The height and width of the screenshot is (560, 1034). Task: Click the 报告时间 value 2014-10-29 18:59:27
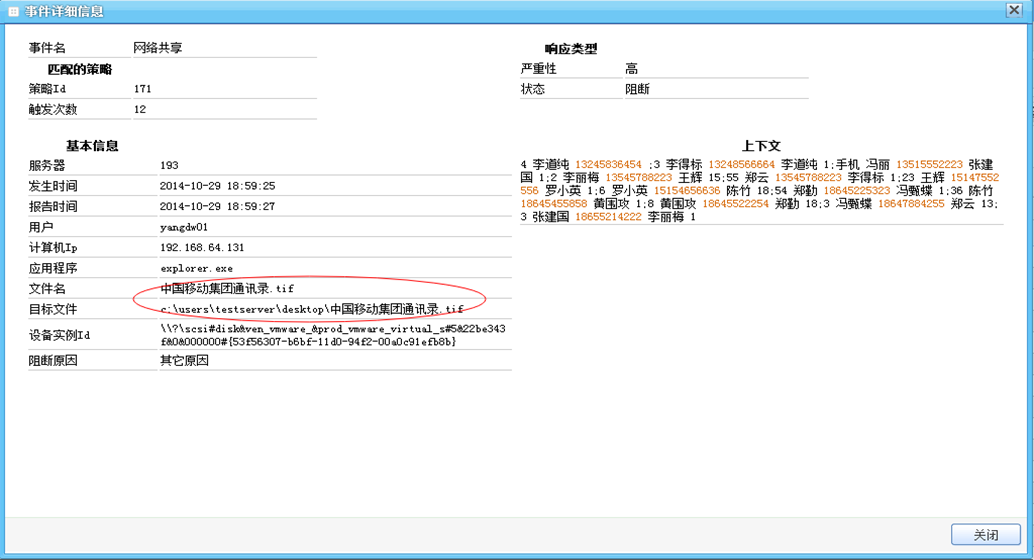point(217,207)
